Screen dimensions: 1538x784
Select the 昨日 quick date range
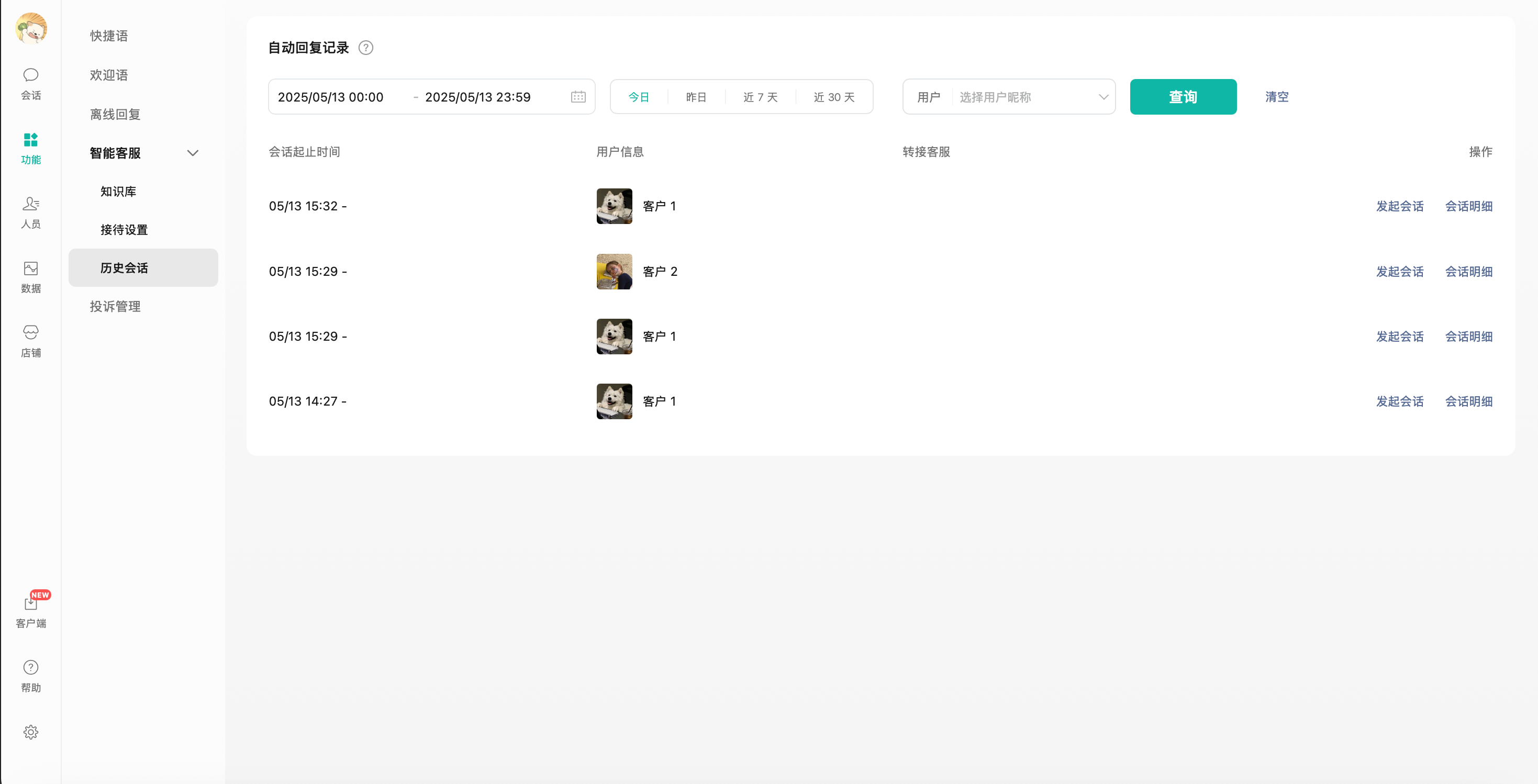click(696, 97)
